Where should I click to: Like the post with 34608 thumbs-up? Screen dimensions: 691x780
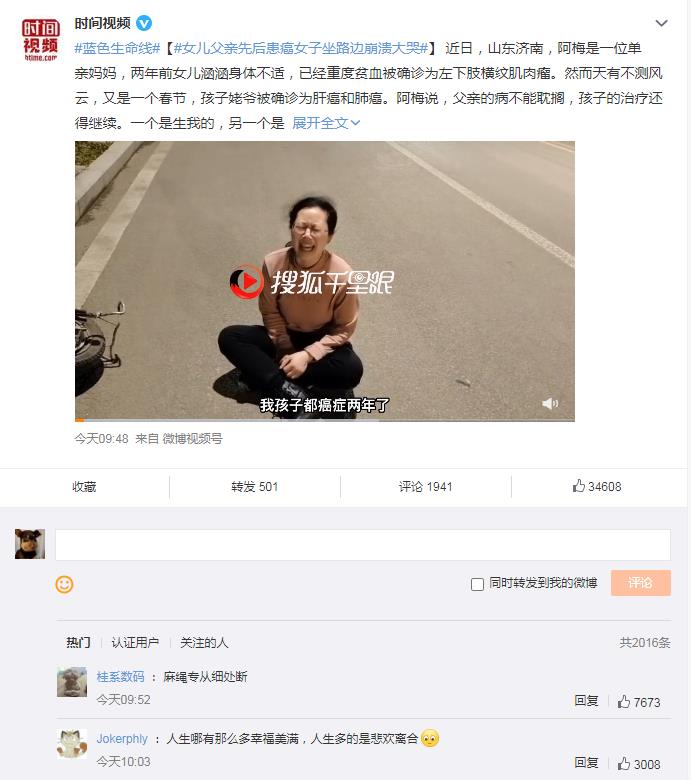tap(596, 487)
